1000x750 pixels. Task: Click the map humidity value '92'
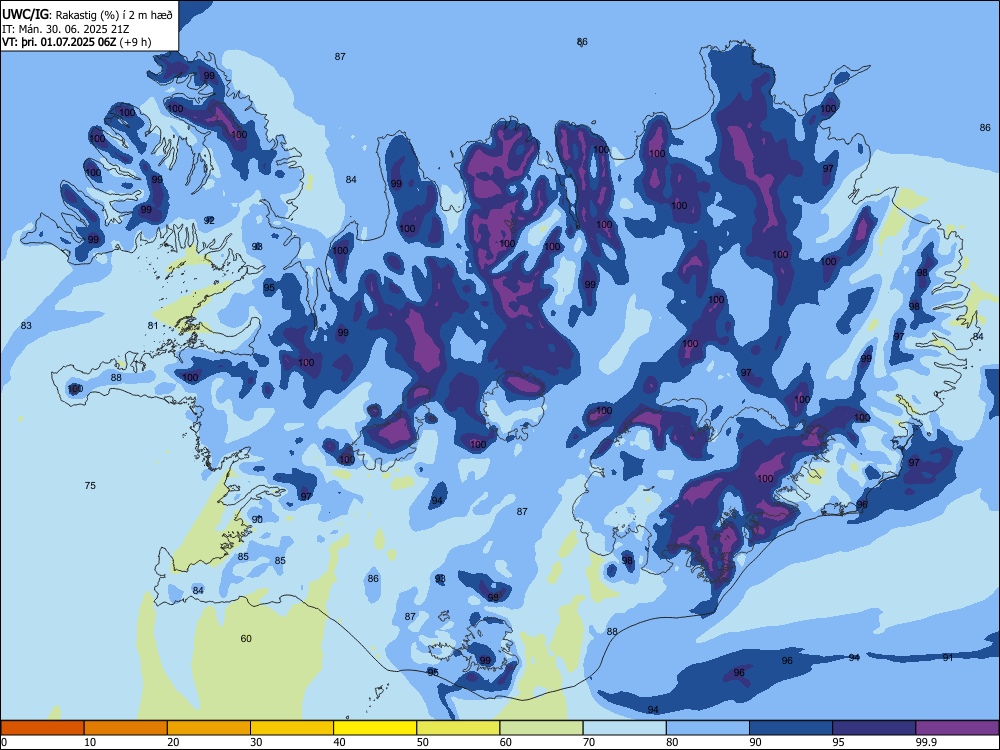(x=209, y=220)
